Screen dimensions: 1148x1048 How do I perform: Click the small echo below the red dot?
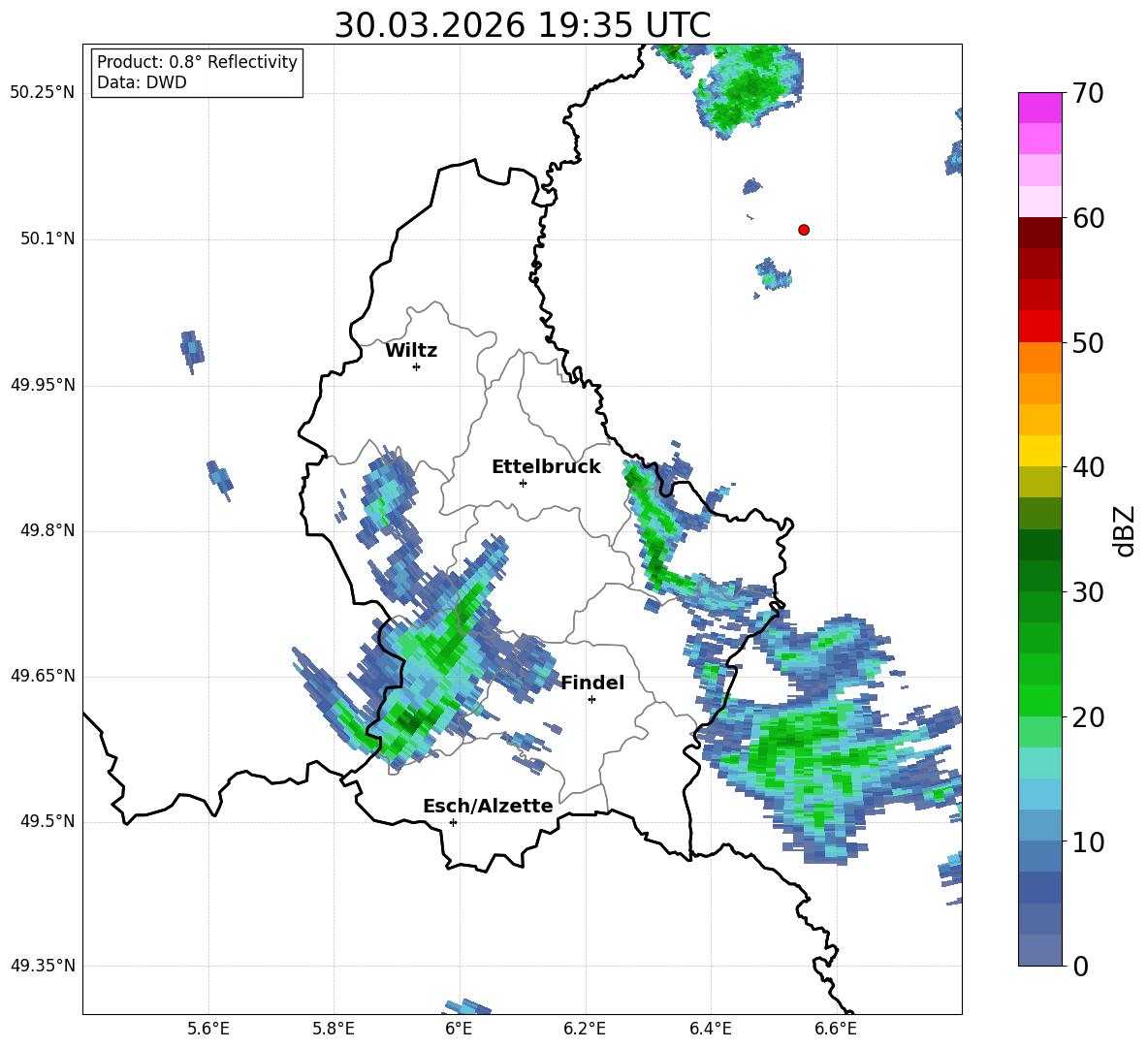[x=773, y=276]
